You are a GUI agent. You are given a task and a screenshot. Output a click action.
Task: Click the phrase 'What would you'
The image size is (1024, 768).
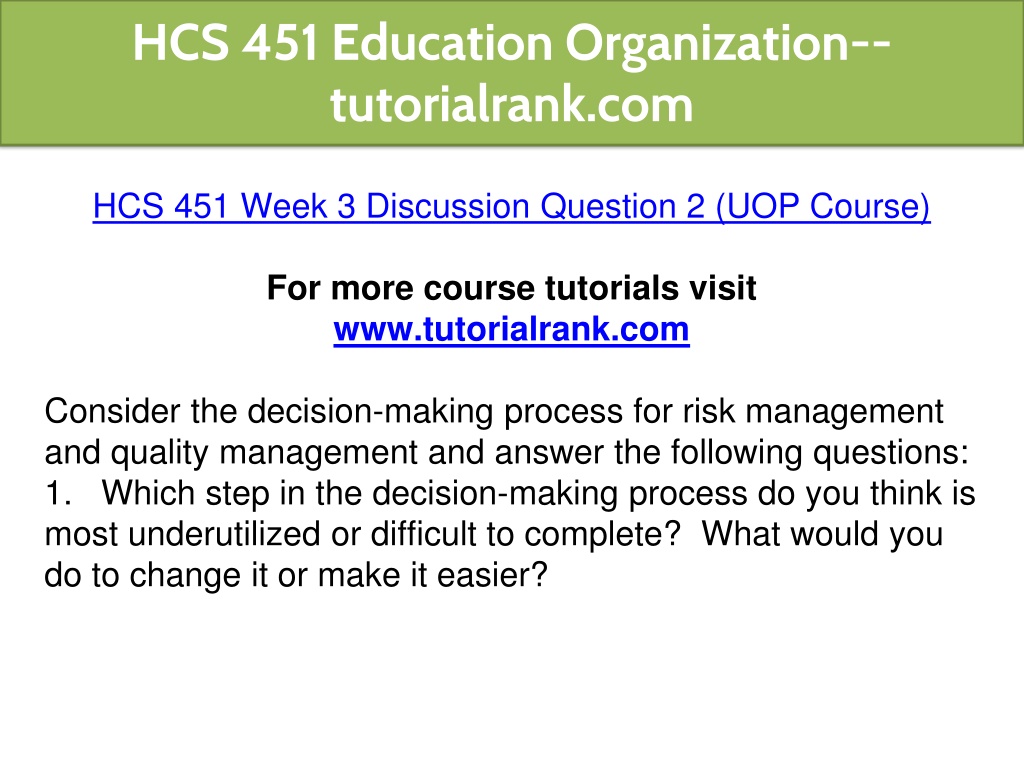tap(822, 535)
